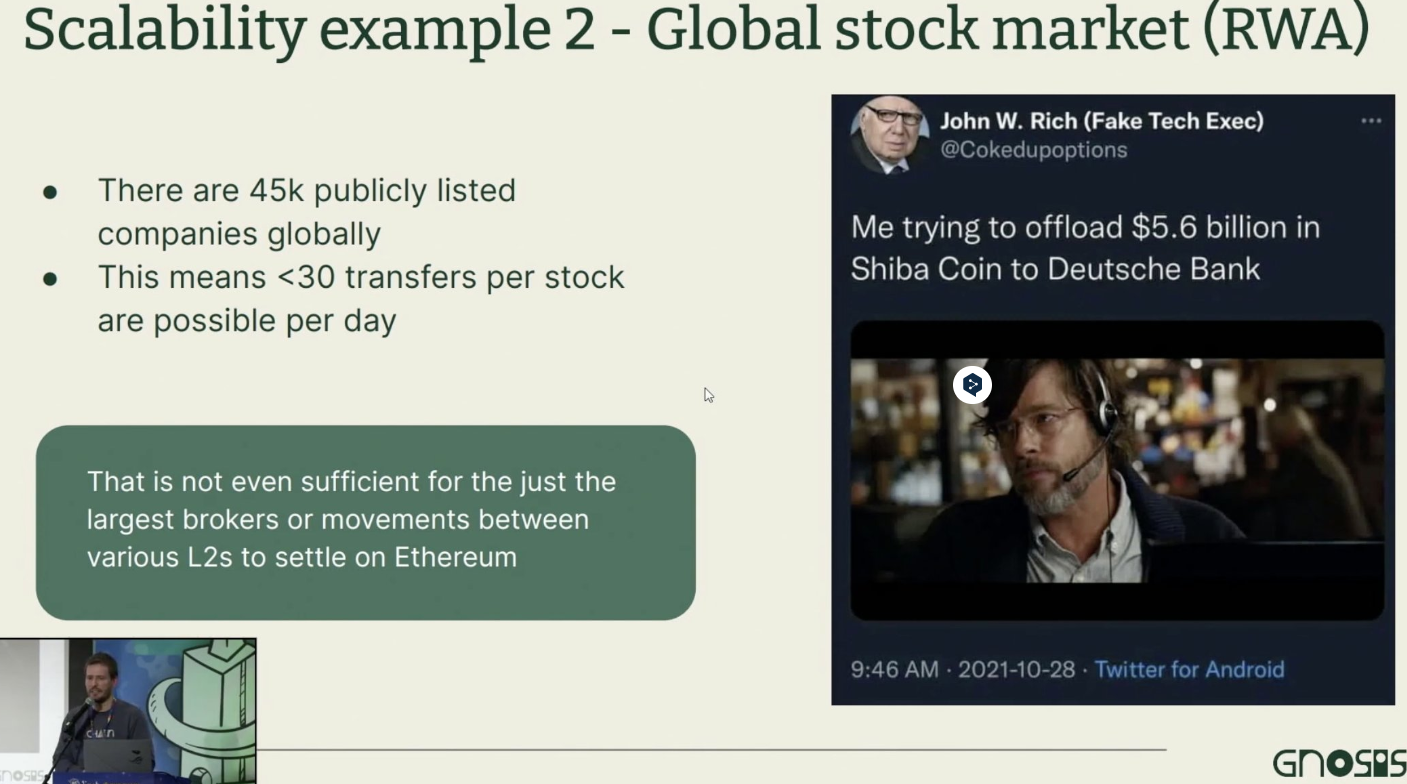Click the movie still of the man with the headset
Screen dimensions: 1407x784
pos(1116,470)
